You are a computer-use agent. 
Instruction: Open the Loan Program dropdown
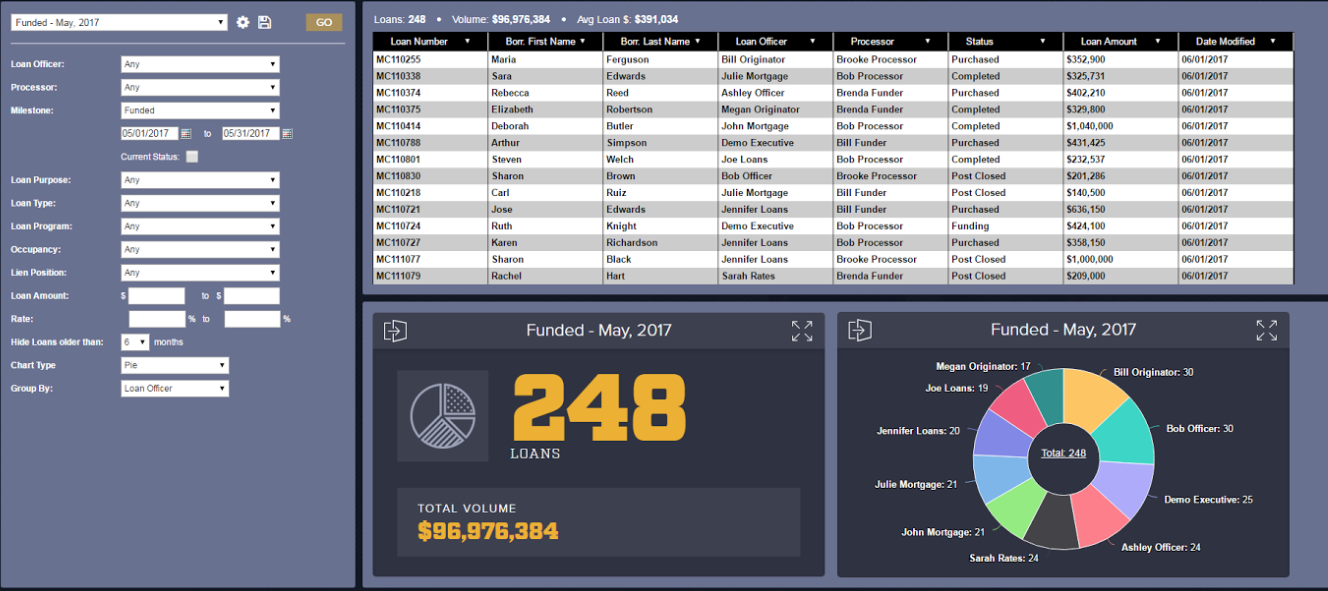pyautogui.click(x=200, y=226)
